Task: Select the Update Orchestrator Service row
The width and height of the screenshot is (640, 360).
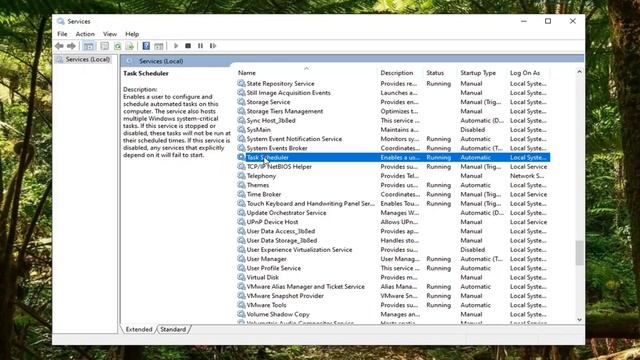Action: (393, 213)
